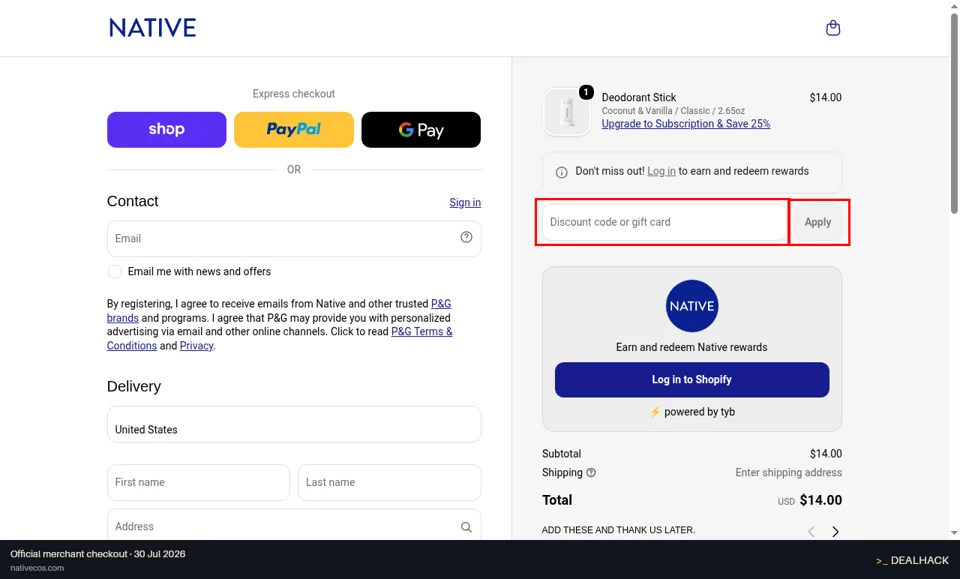Click the Address search magnifier icon
Viewport: 960px width, 579px height.
(467, 527)
